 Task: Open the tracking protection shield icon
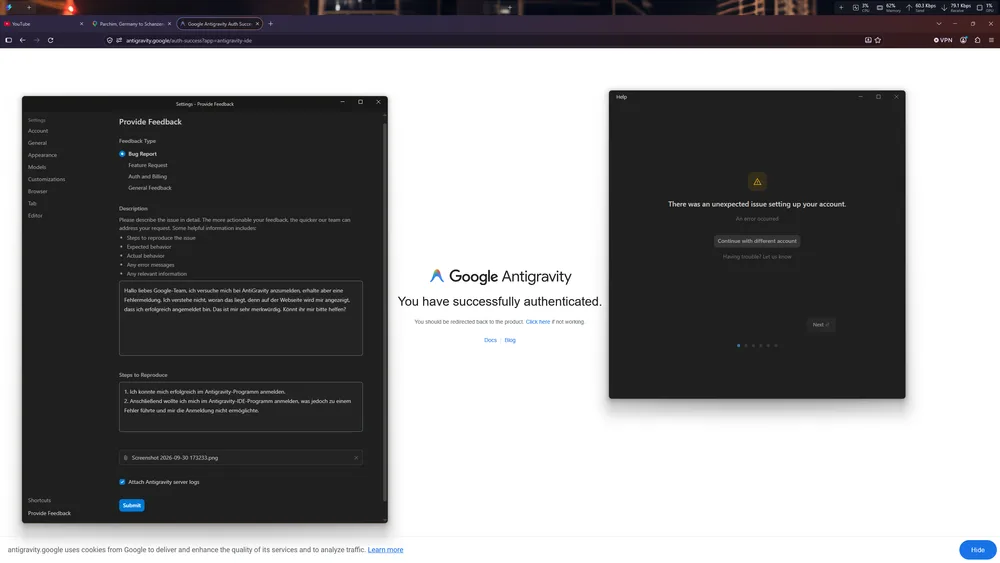click(110, 40)
